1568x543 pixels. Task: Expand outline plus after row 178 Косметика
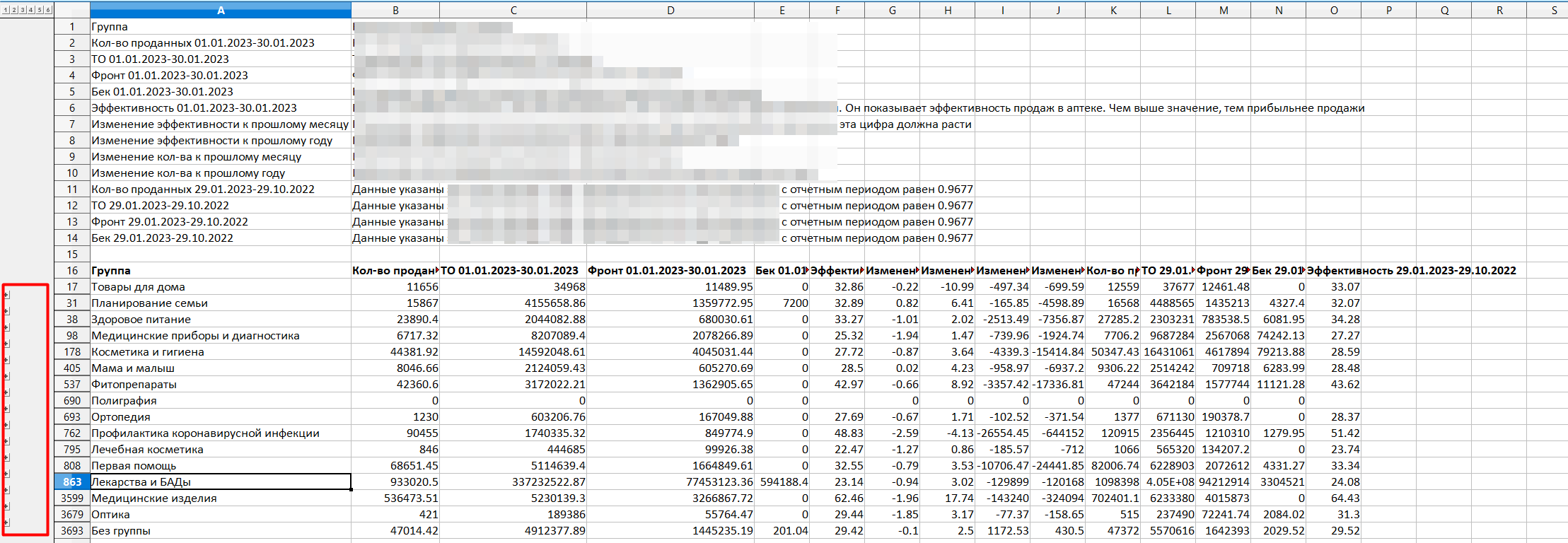point(7,360)
